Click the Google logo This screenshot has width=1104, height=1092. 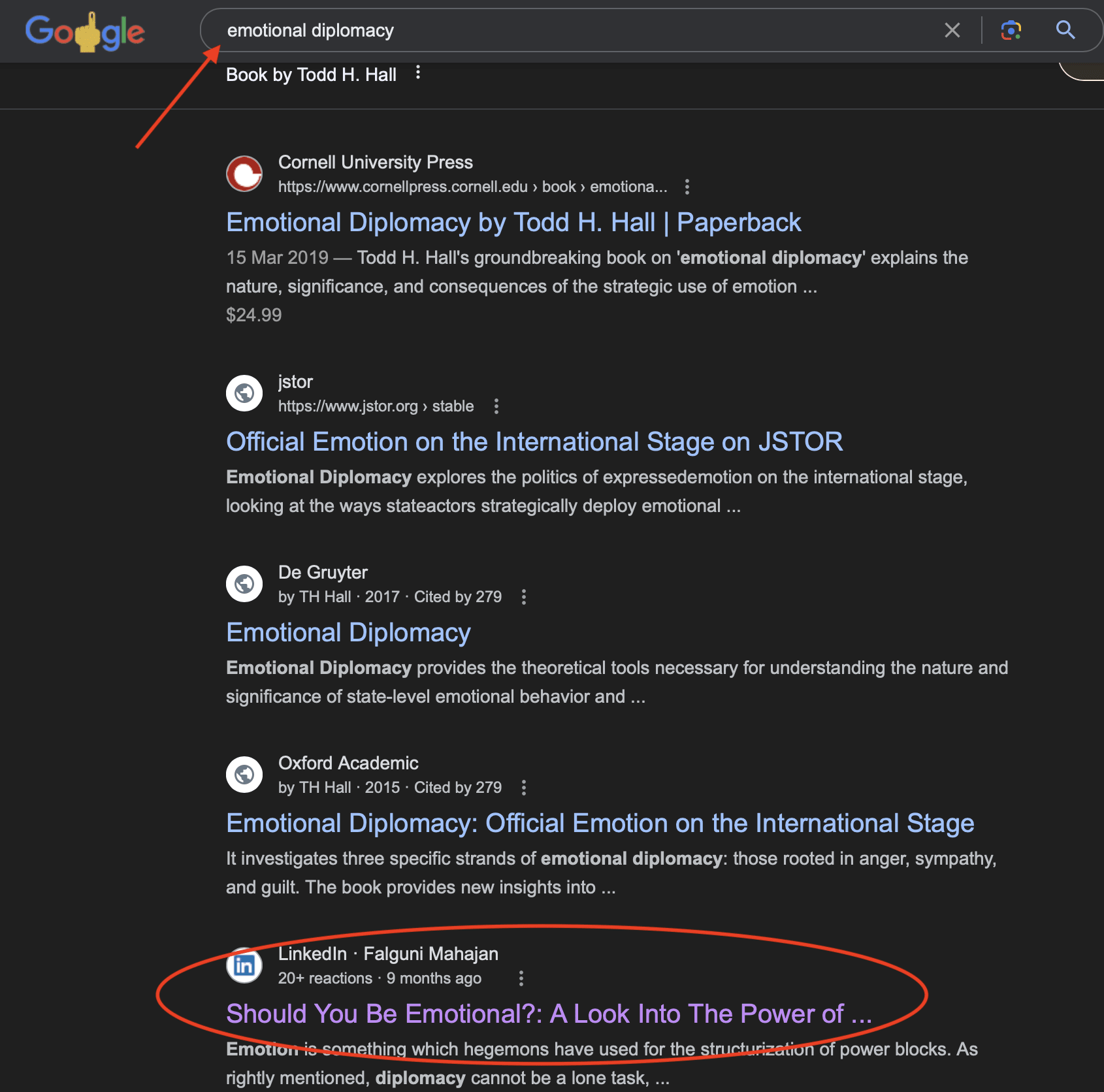pyautogui.click(x=85, y=31)
